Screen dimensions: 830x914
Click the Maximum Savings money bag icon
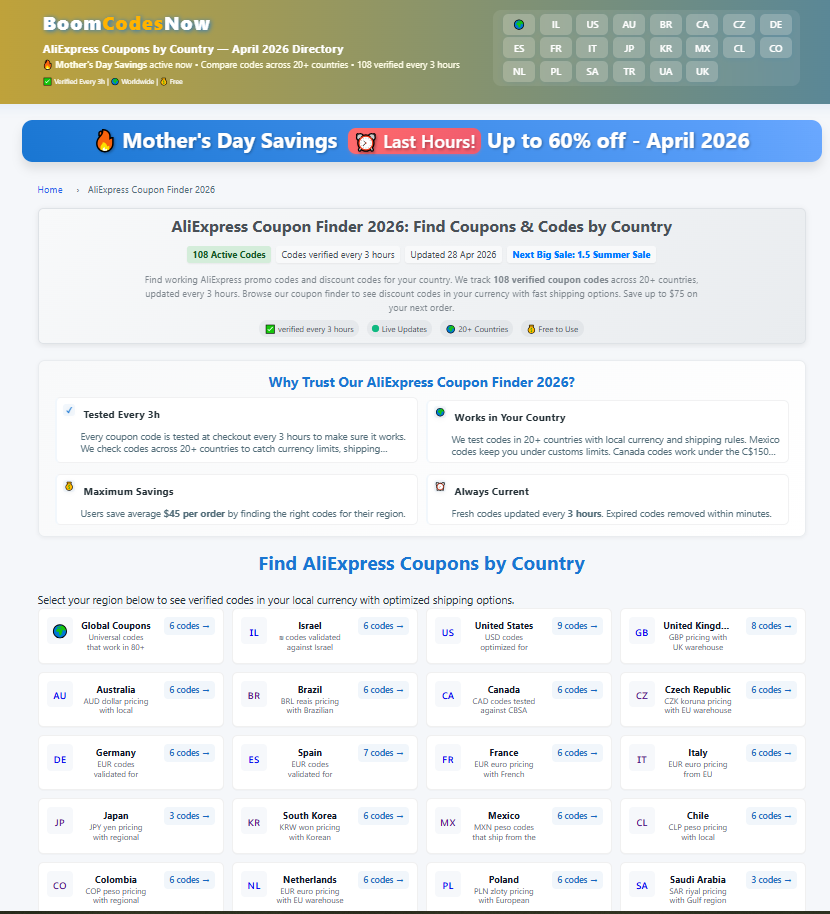69,487
